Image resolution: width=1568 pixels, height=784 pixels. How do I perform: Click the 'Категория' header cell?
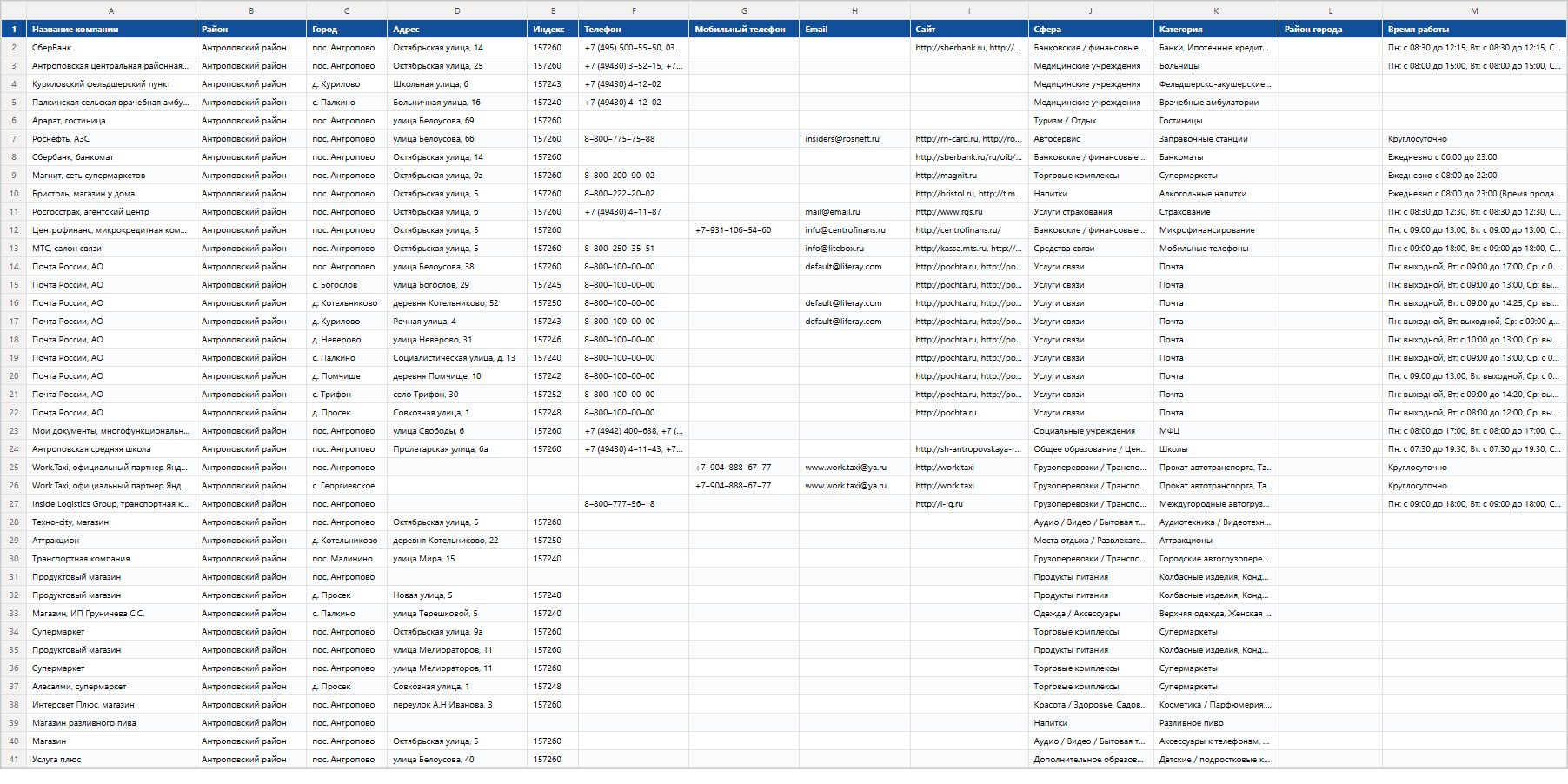[x=1216, y=30]
